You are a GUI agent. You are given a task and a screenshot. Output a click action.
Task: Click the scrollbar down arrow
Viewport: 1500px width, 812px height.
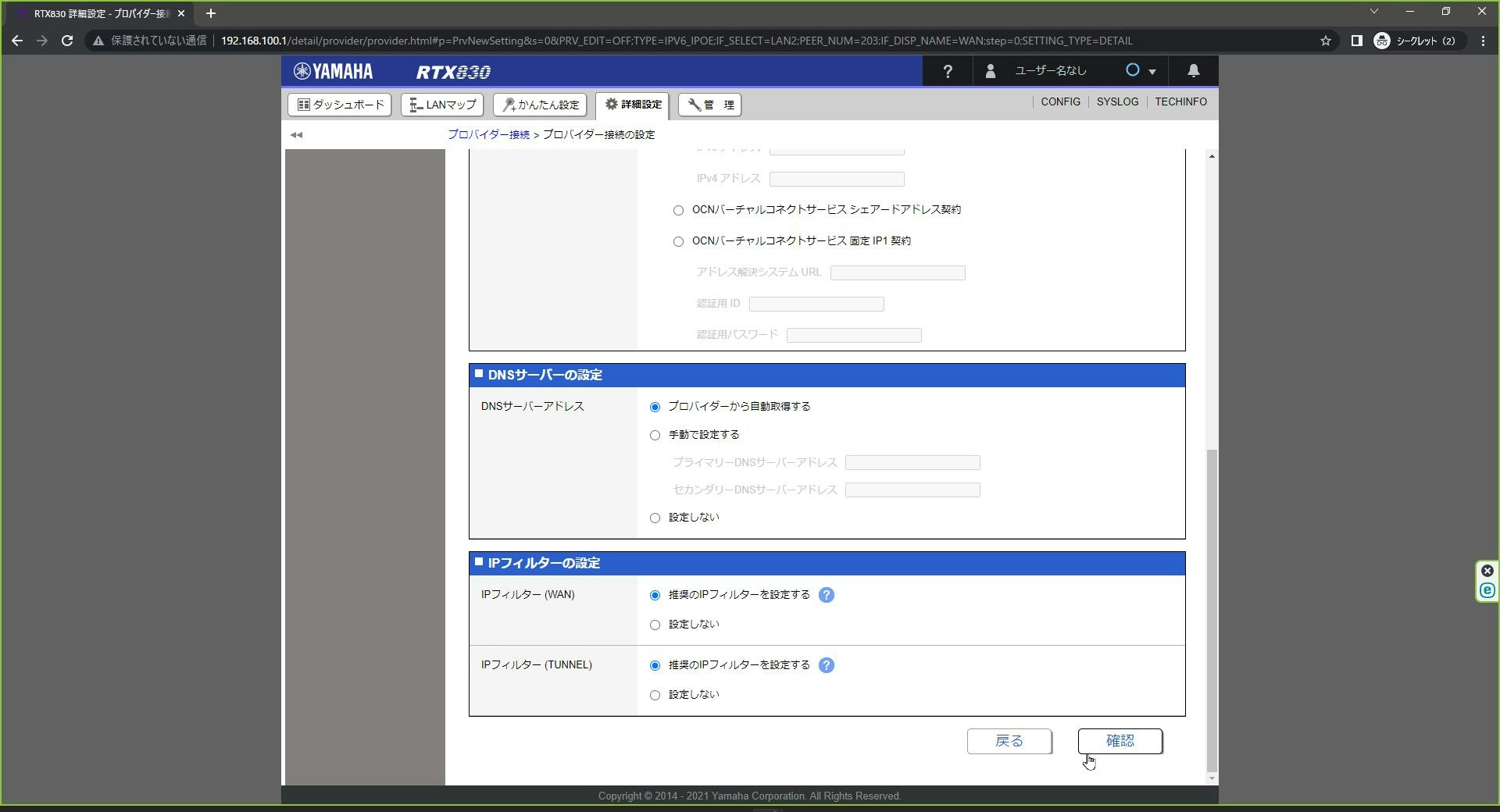click(x=1212, y=778)
